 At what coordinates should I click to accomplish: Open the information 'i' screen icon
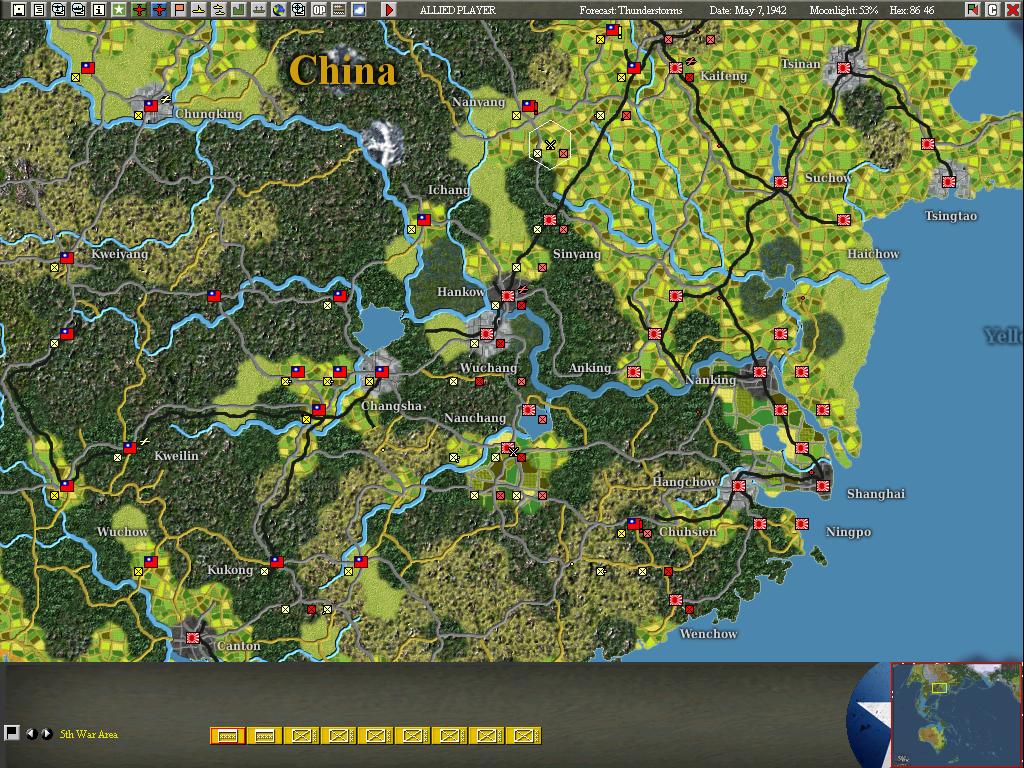point(99,10)
